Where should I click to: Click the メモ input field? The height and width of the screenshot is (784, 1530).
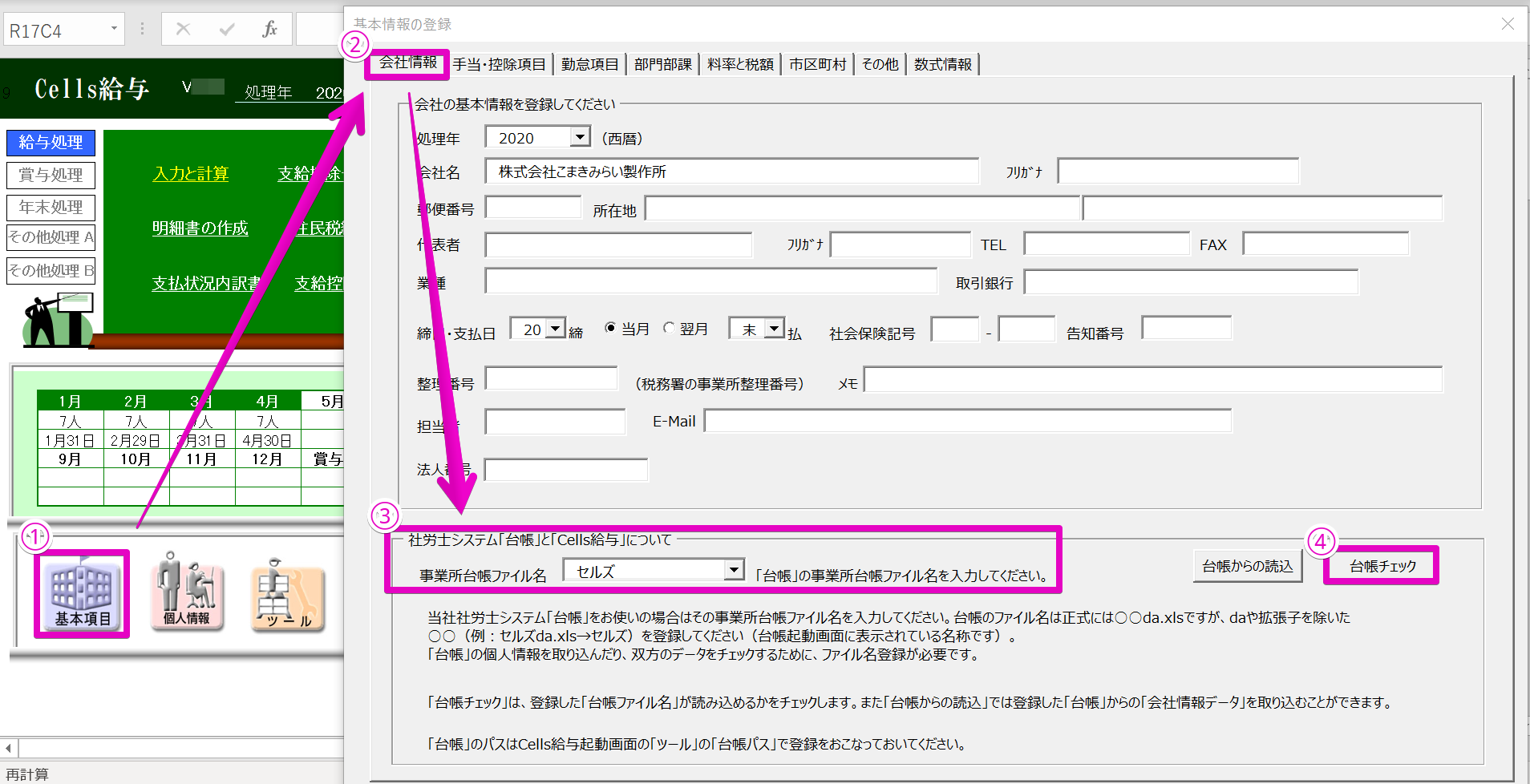(1153, 379)
